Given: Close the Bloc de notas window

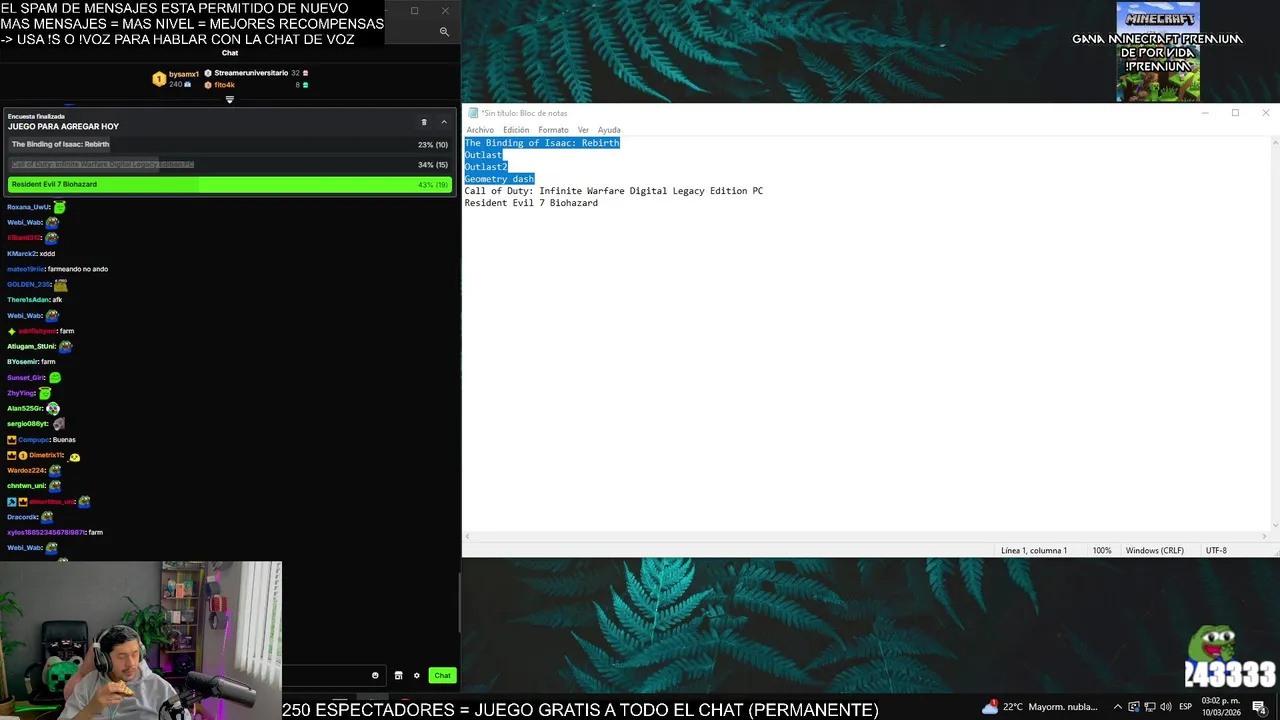Looking at the screenshot, I should 1265,113.
